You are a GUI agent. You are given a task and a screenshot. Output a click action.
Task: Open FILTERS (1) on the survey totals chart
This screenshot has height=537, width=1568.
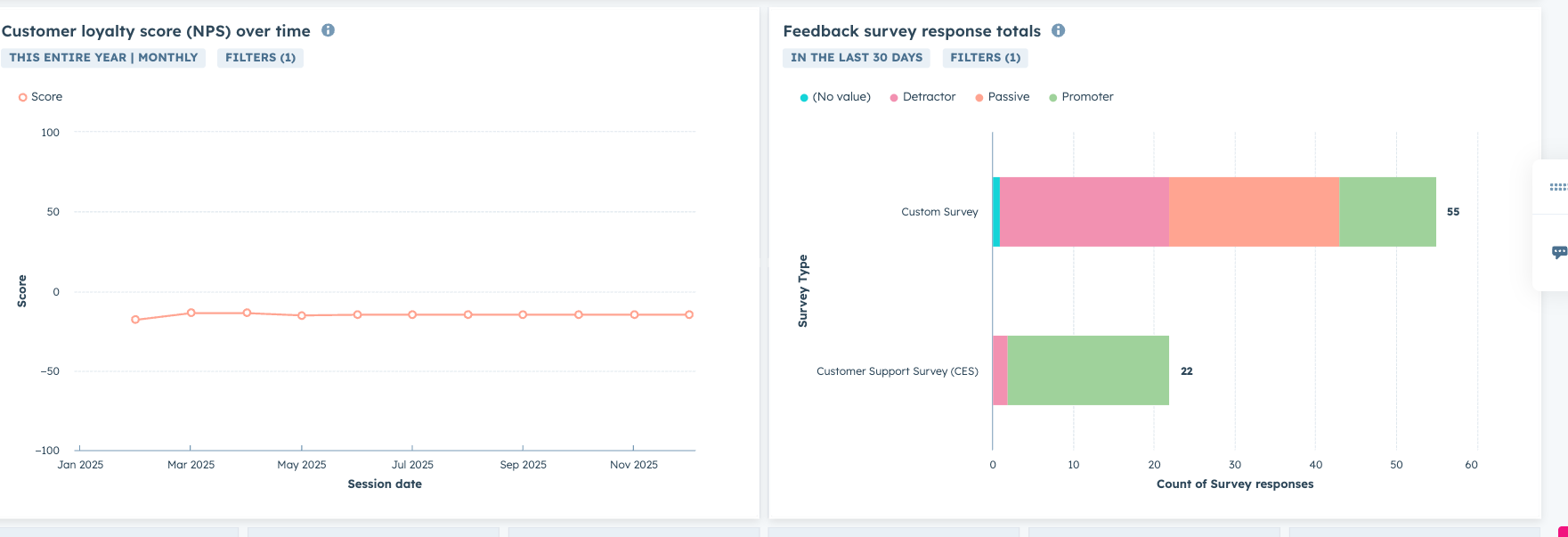985,58
